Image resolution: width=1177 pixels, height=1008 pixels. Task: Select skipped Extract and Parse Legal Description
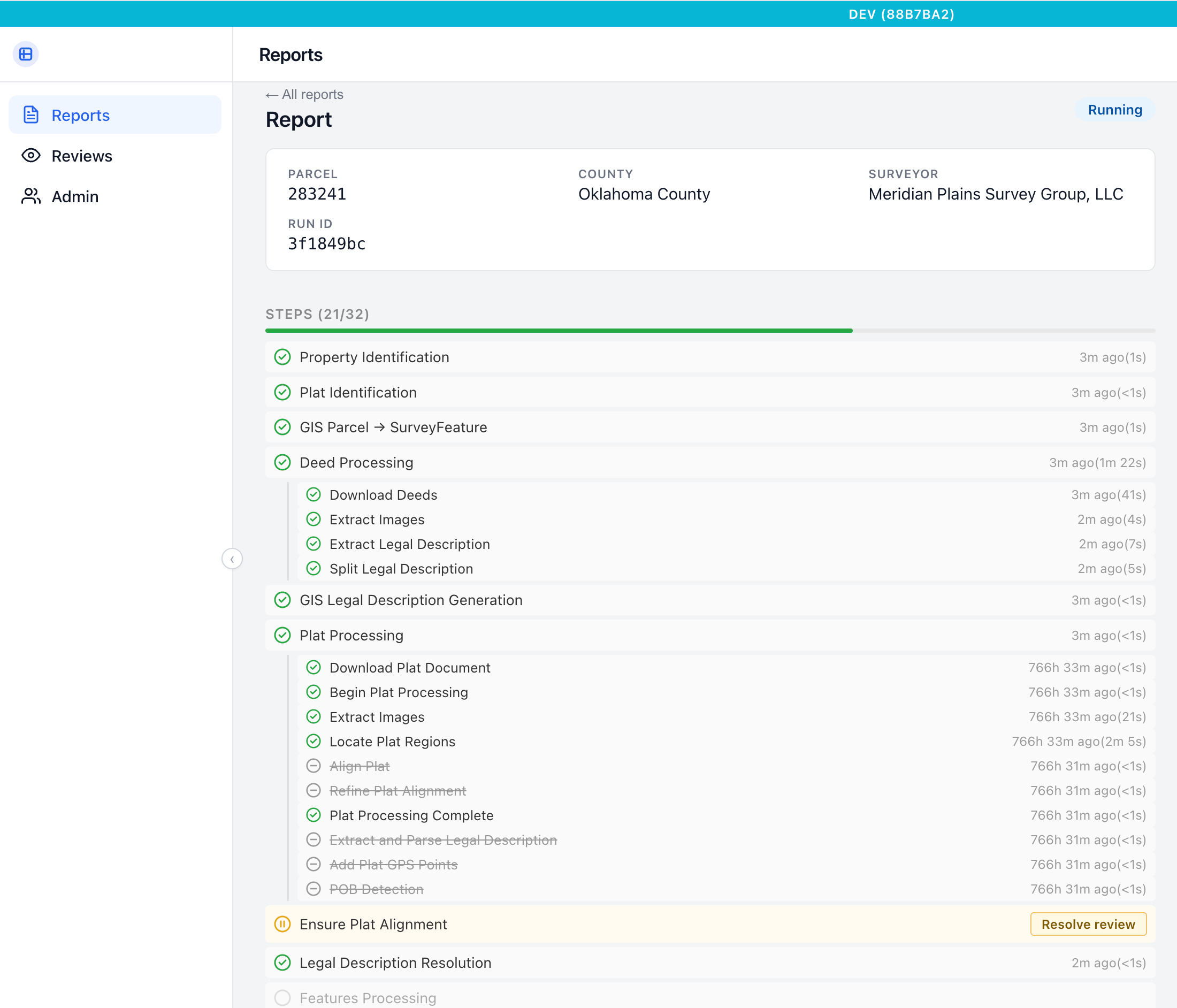point(726,840)
